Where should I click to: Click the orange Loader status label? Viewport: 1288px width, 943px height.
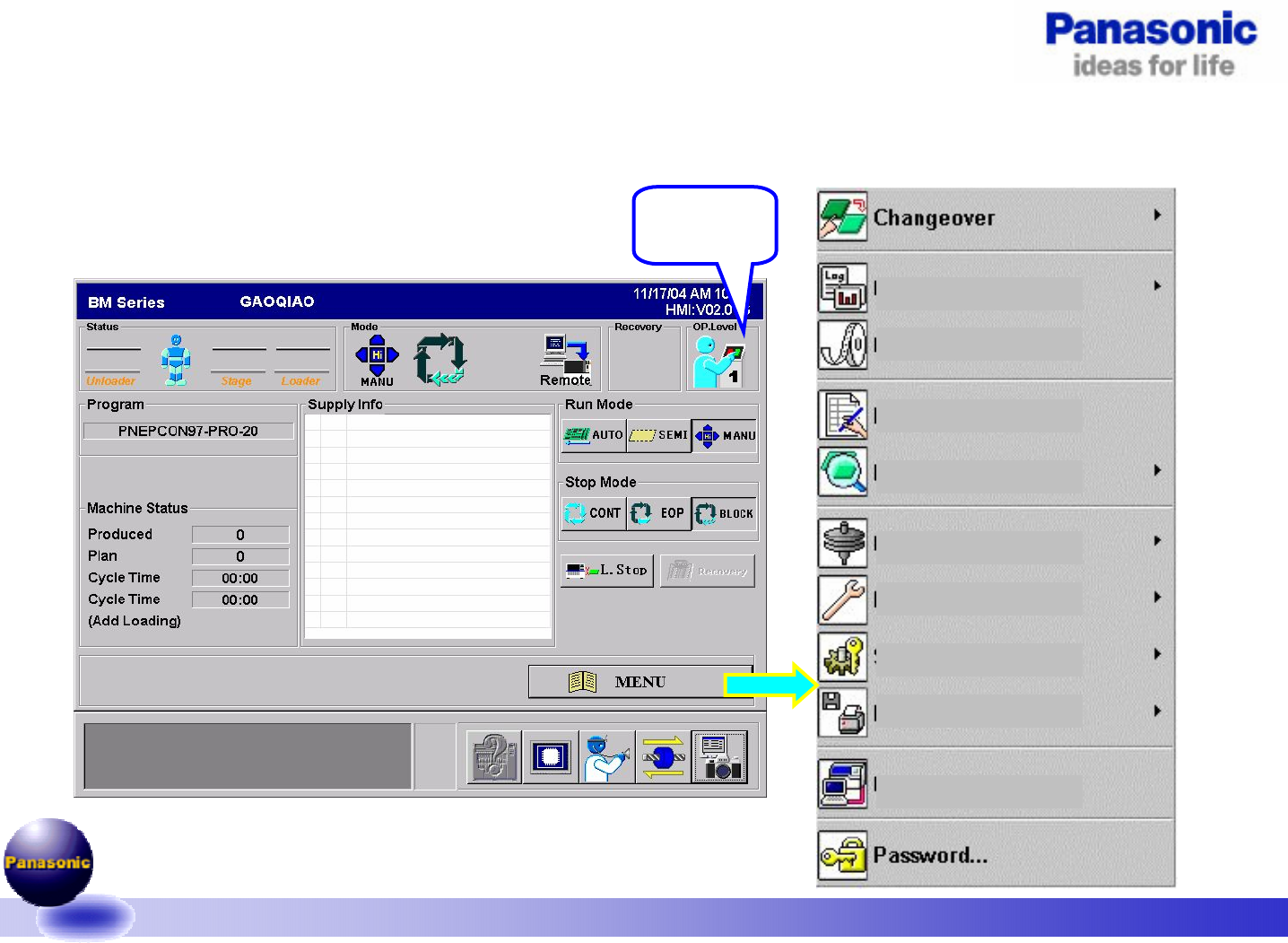point(300,381)
